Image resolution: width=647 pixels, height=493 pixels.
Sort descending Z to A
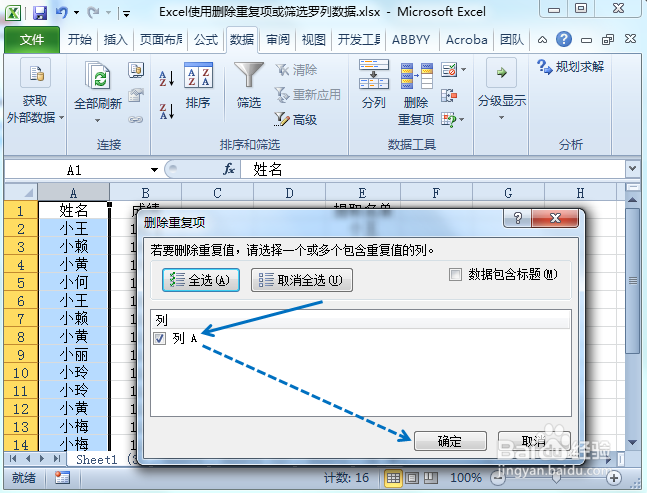[x=167, y=111]
